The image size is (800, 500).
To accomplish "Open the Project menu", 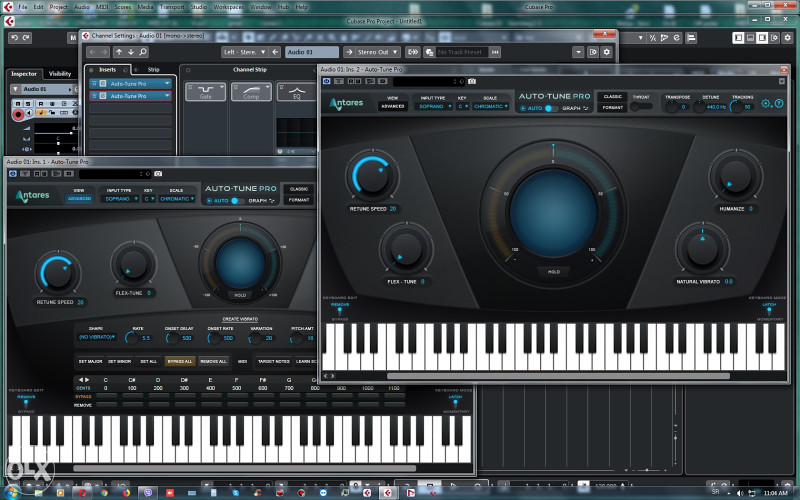I will [59, 7].
